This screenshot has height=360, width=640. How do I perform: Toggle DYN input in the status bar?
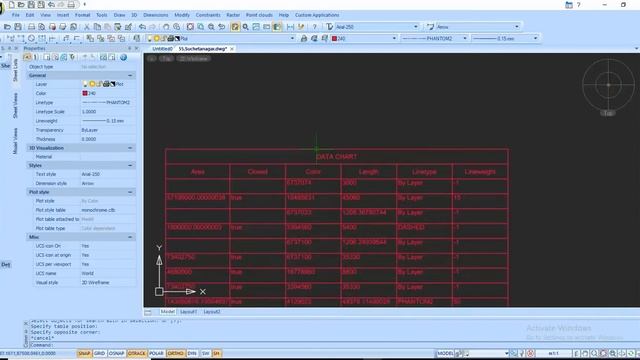pyautogui.click(x=192, y=353)
